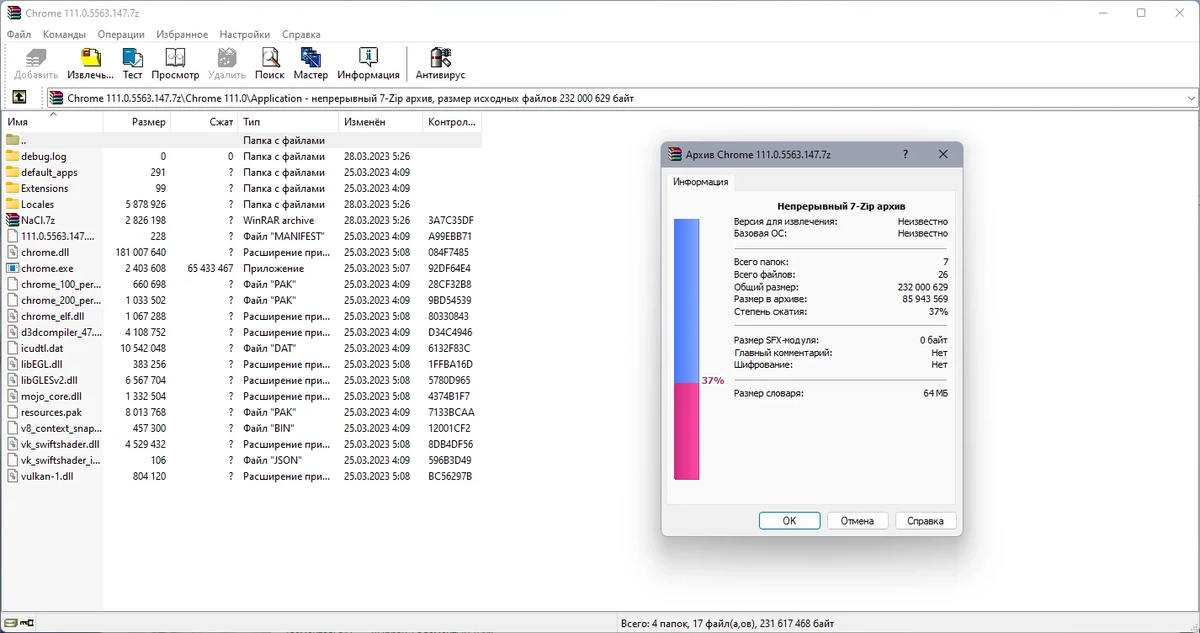
Task: Go up one folder level icon
Action: pos(19,98)
